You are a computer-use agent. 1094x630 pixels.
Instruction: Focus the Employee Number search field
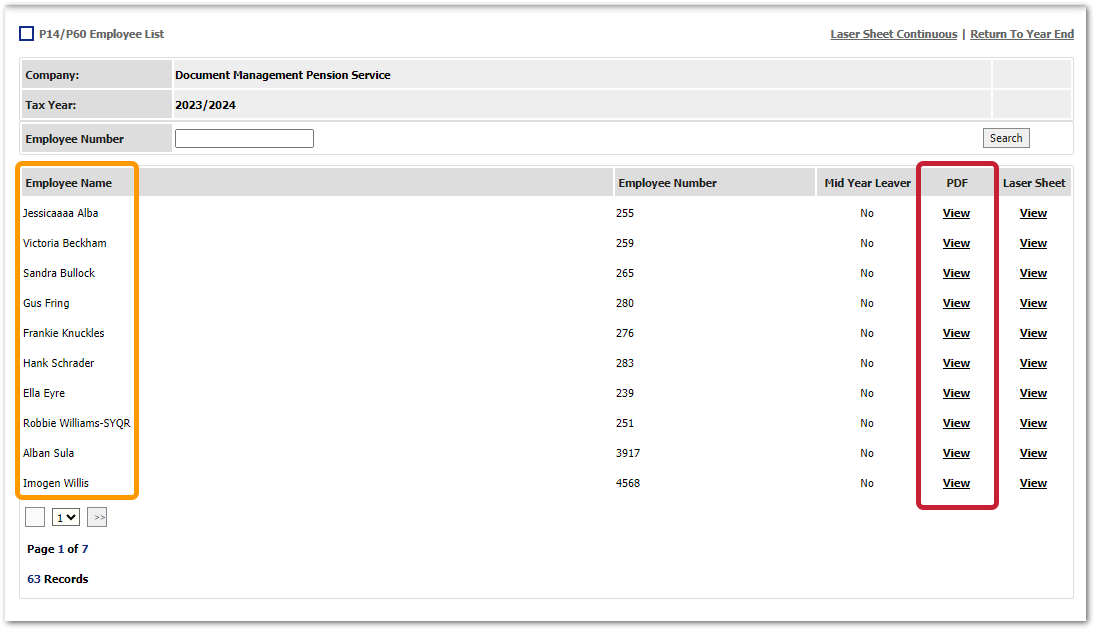click(x=244, y=138)
